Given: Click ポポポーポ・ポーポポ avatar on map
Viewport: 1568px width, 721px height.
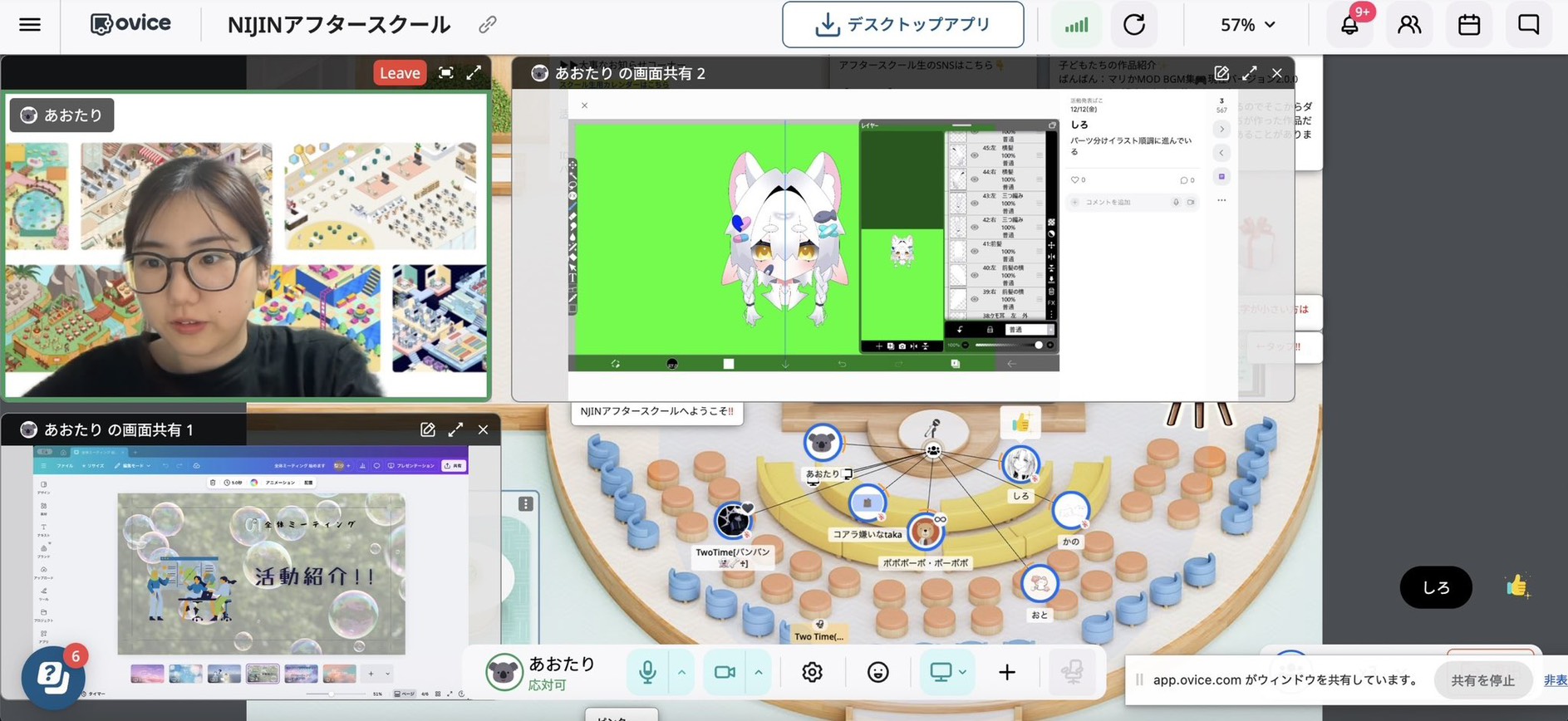Looking at the screenshot, I should click(925, 532).
